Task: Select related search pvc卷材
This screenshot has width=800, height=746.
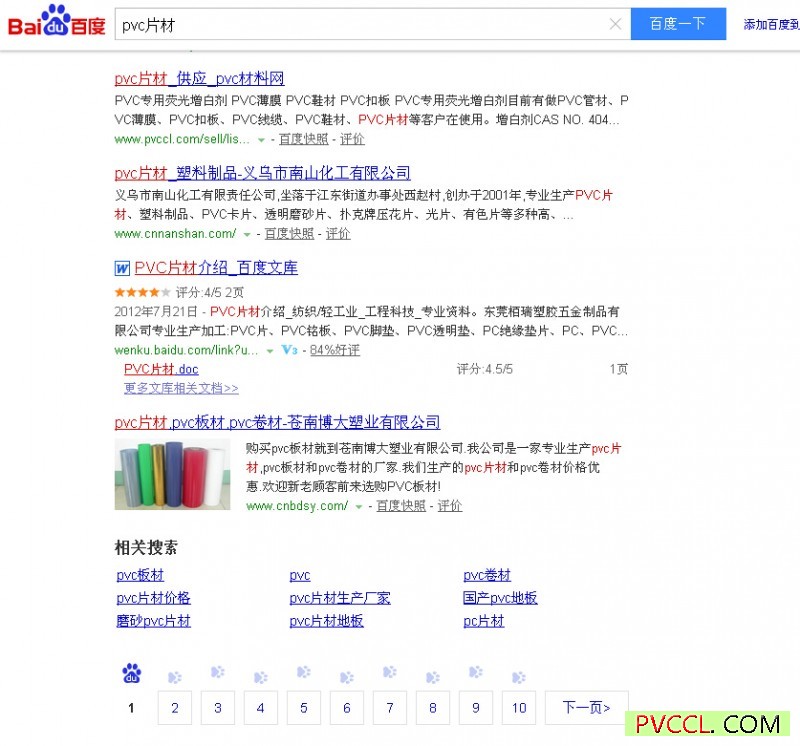Action: click(487, 576)
